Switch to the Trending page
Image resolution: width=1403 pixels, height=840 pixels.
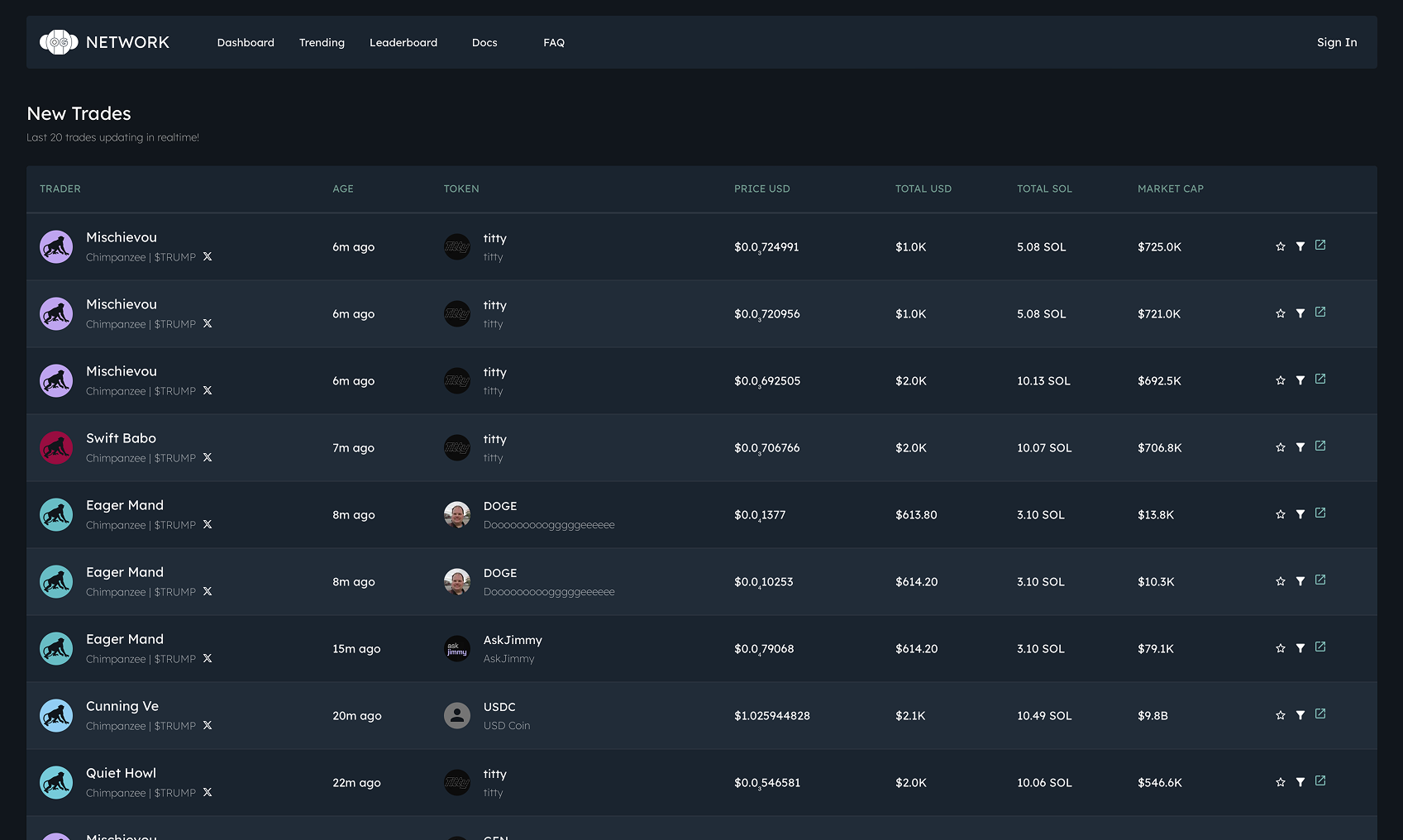322,42
